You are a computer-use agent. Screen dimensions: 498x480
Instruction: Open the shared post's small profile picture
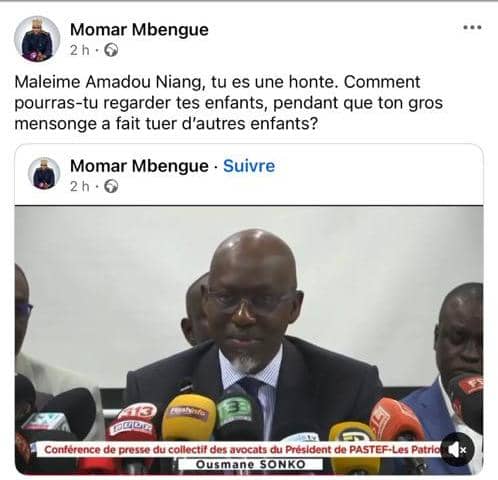[x=44, y=173]
